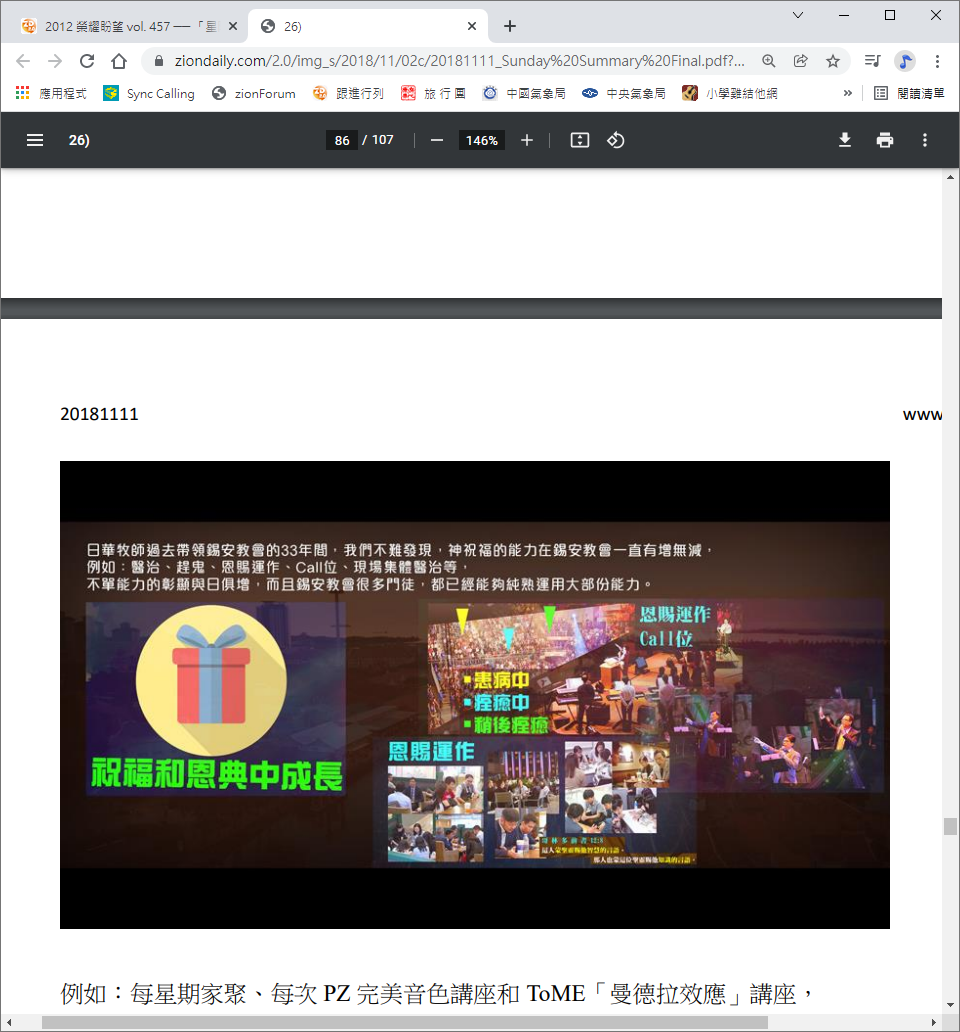The height and width of the screenshot is (1032, 960).
Task: Click the scroll right arrow
Action: tap(934, 1022)
